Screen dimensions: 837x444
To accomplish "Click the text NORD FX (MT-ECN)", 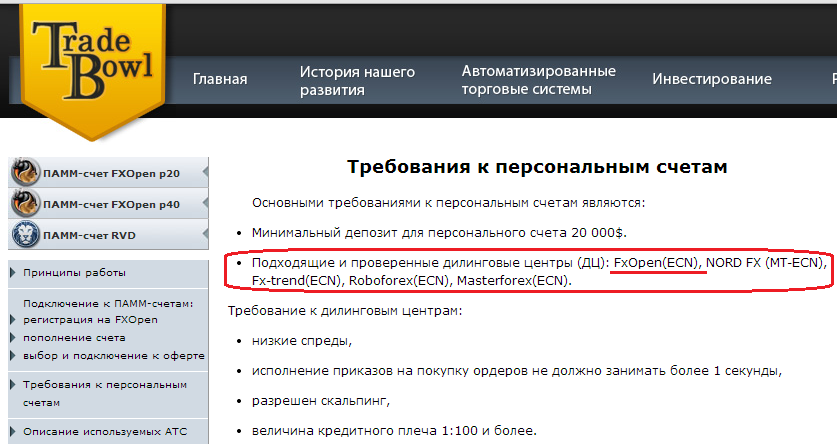I will click(x=765, y=263).
